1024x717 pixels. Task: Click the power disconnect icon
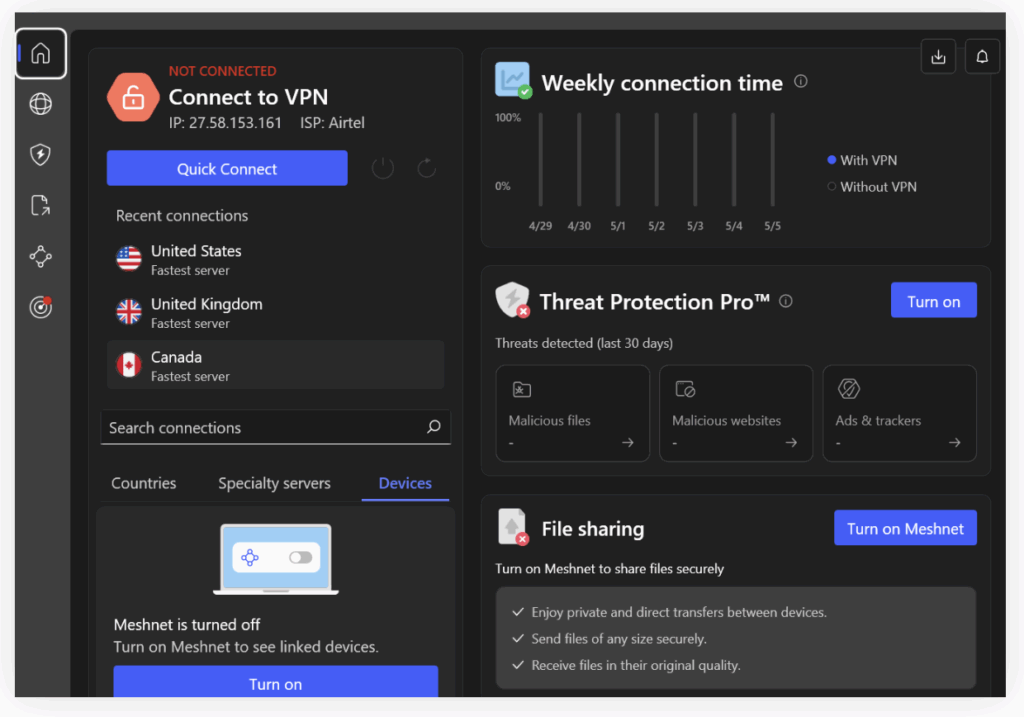383,168
